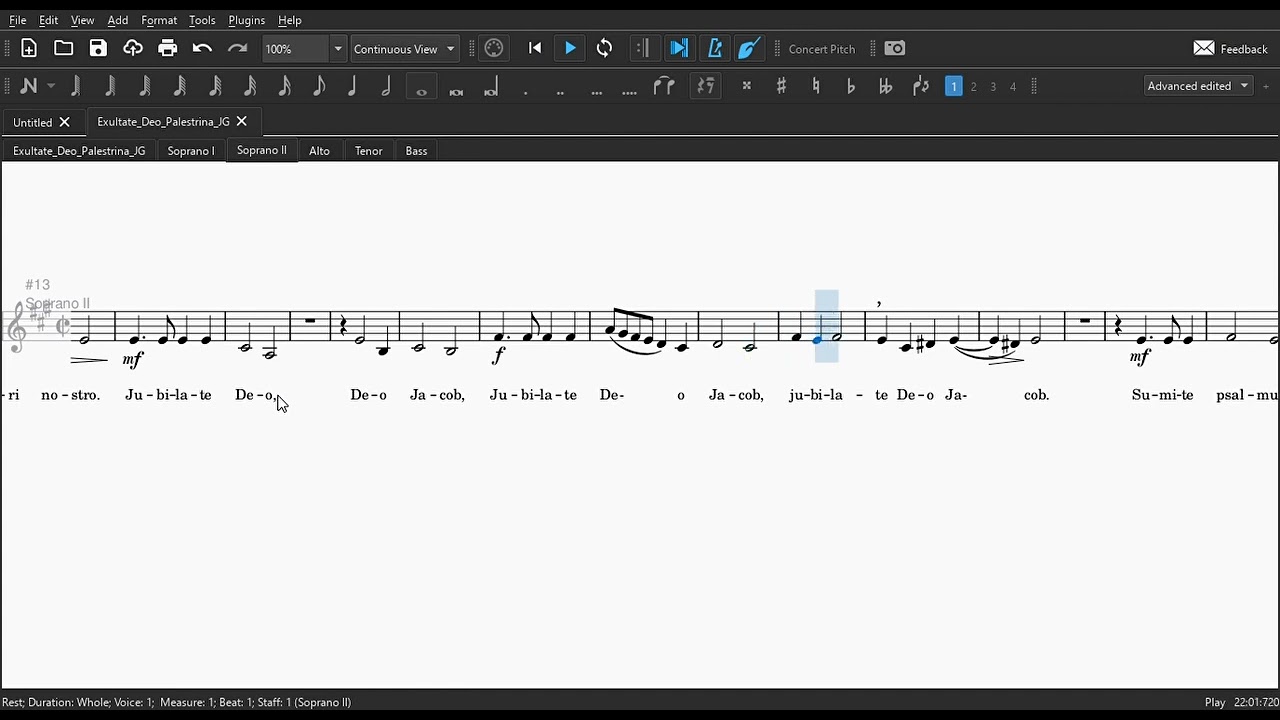Toggle count-in playback

pyautogui.click(x=749, y=48)
